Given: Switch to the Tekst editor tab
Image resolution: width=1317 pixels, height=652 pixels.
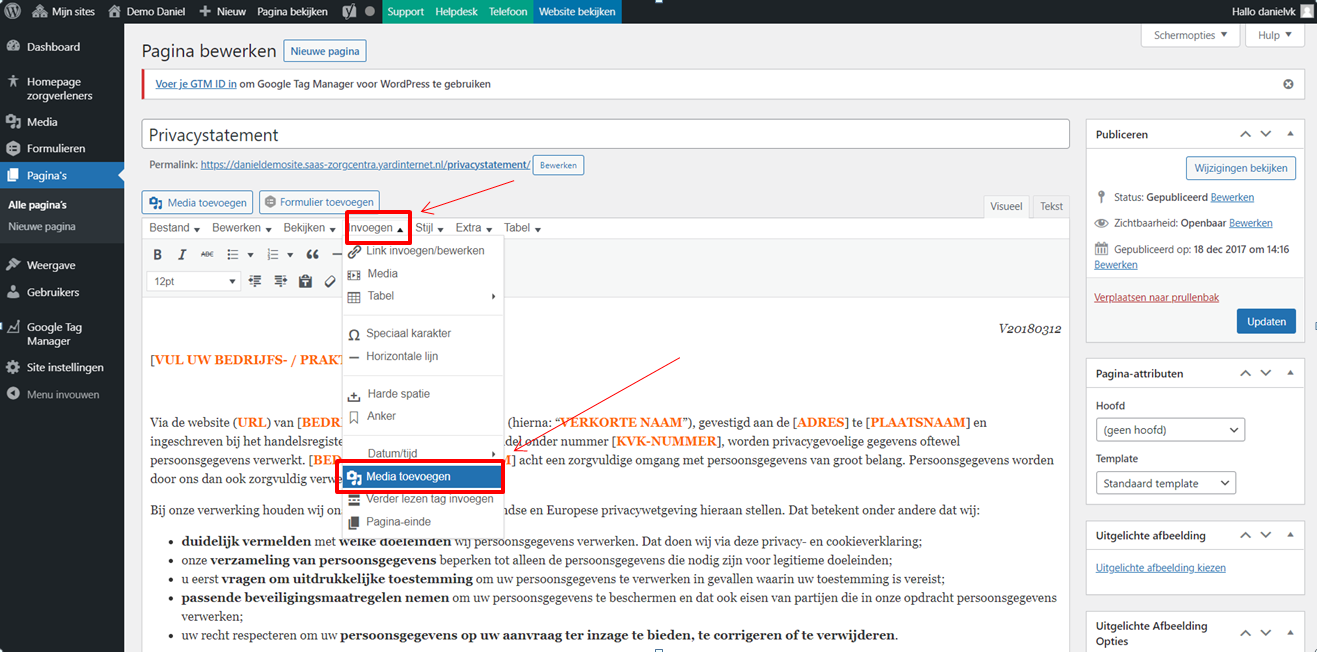Looking at the screenshot, I should tap(1051, 206).
